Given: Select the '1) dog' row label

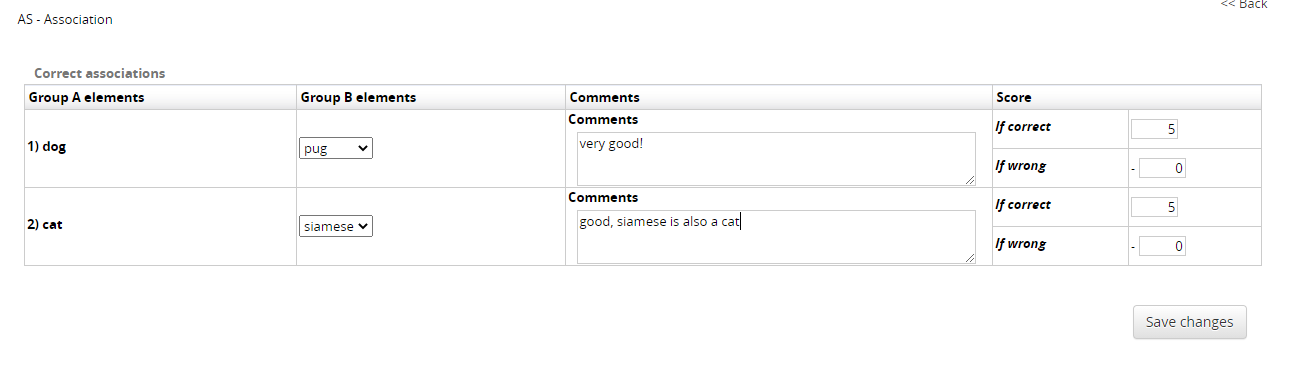Looking at the screenshot, I should point(48,146).
